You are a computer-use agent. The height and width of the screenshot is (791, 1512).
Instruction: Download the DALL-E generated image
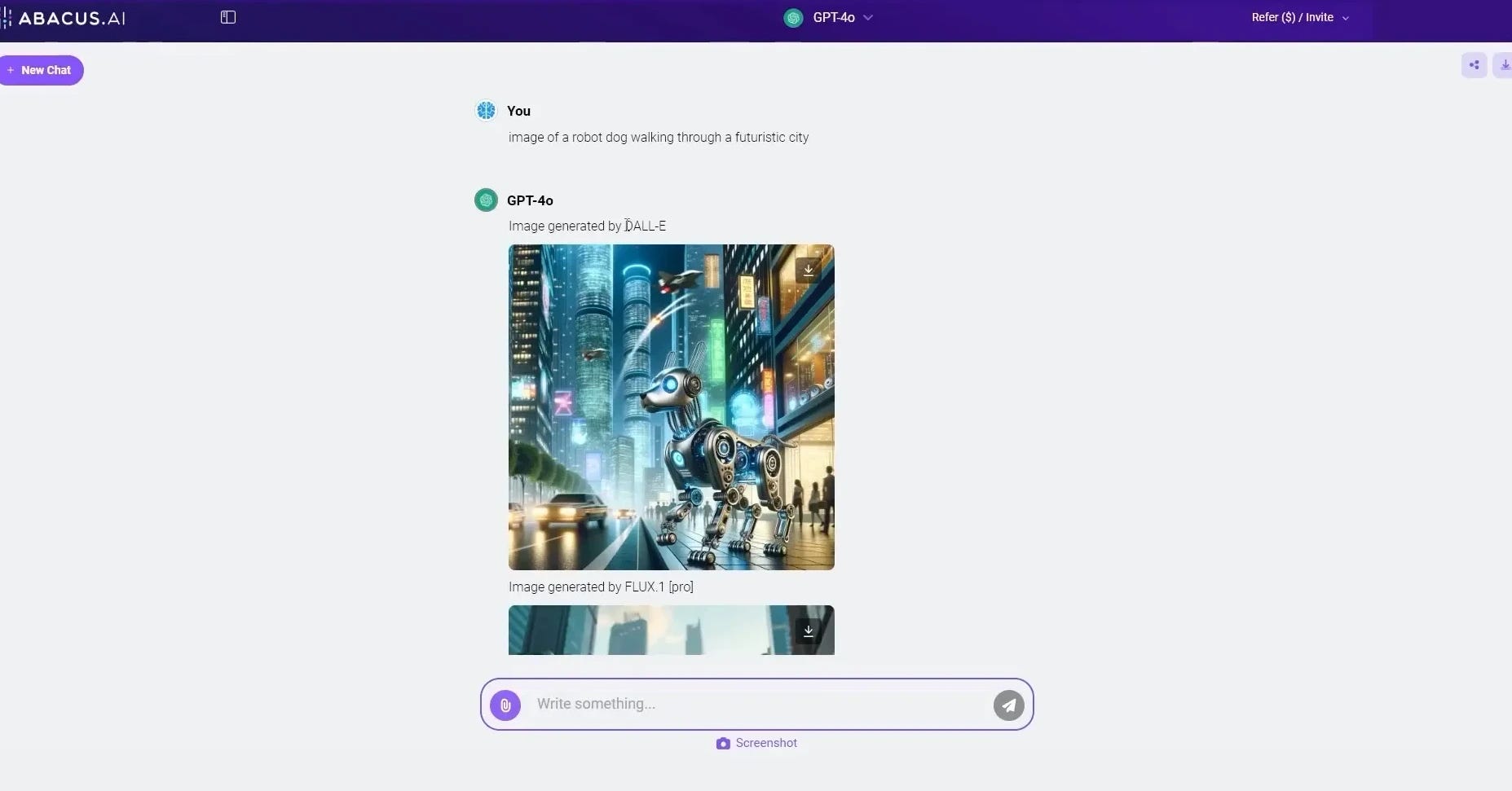coord(809,269)
